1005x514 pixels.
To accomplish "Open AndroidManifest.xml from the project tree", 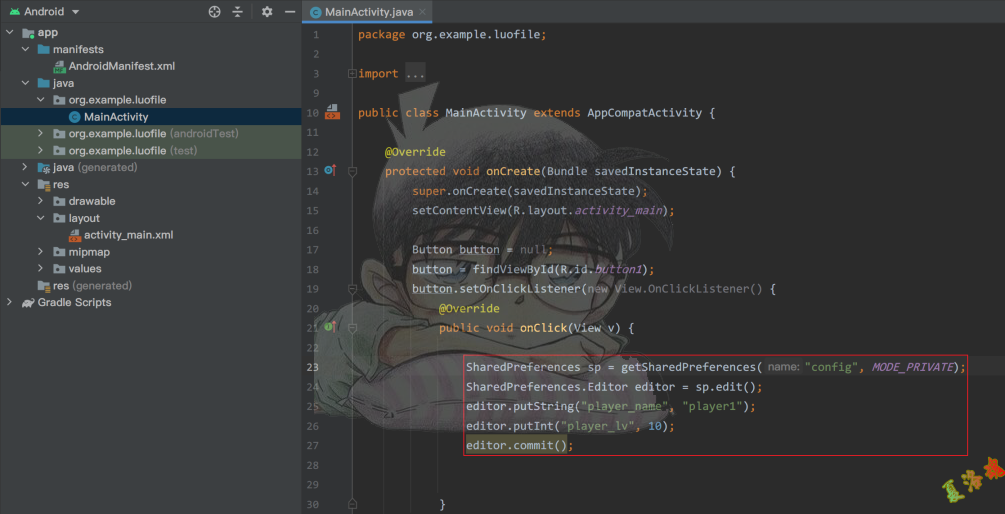I will [121, 66].
